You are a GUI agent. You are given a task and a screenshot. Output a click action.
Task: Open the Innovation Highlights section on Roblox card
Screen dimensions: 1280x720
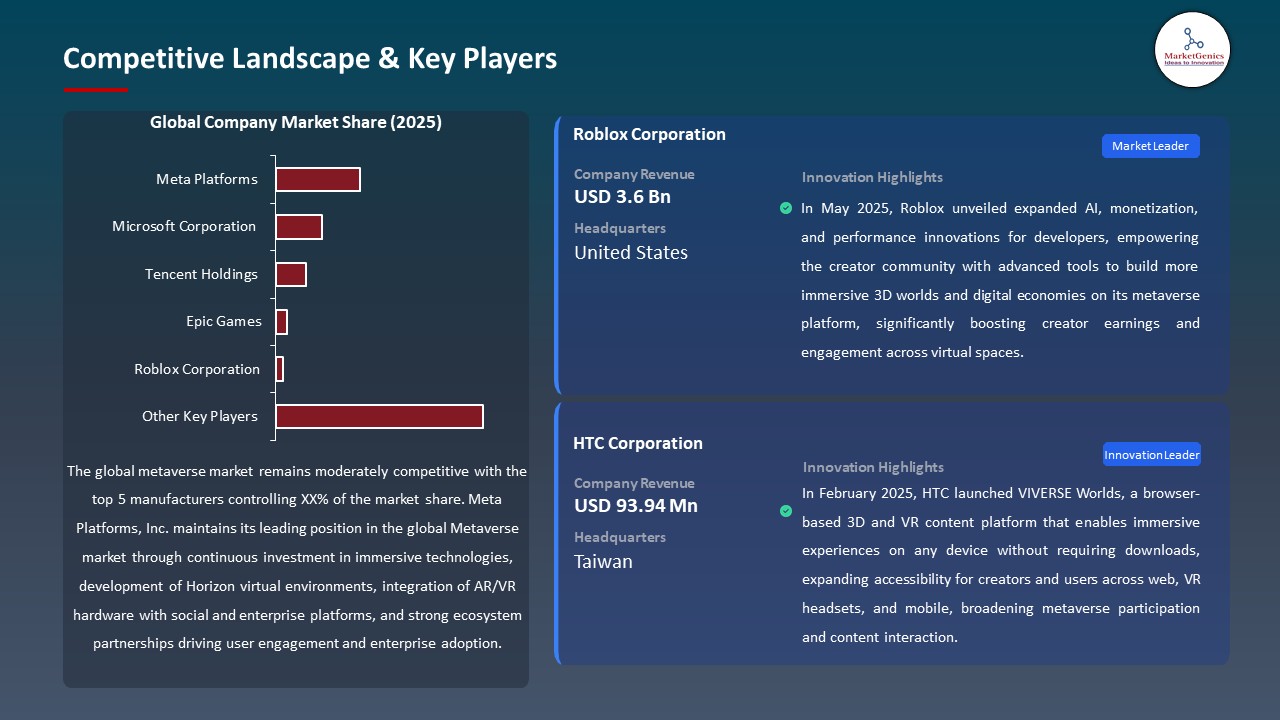click(872, 177)
